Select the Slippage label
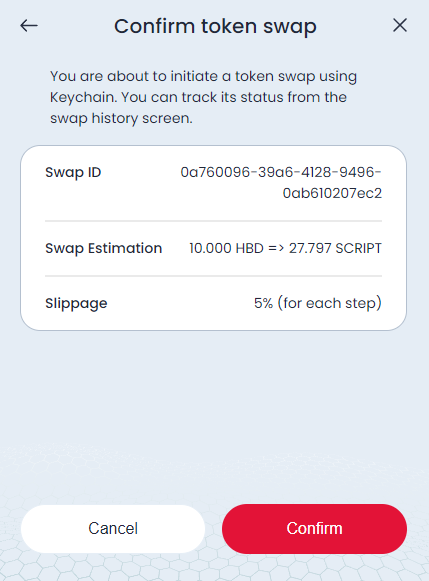Viewport: 429px width, 581px height. [x=76, y=303]
